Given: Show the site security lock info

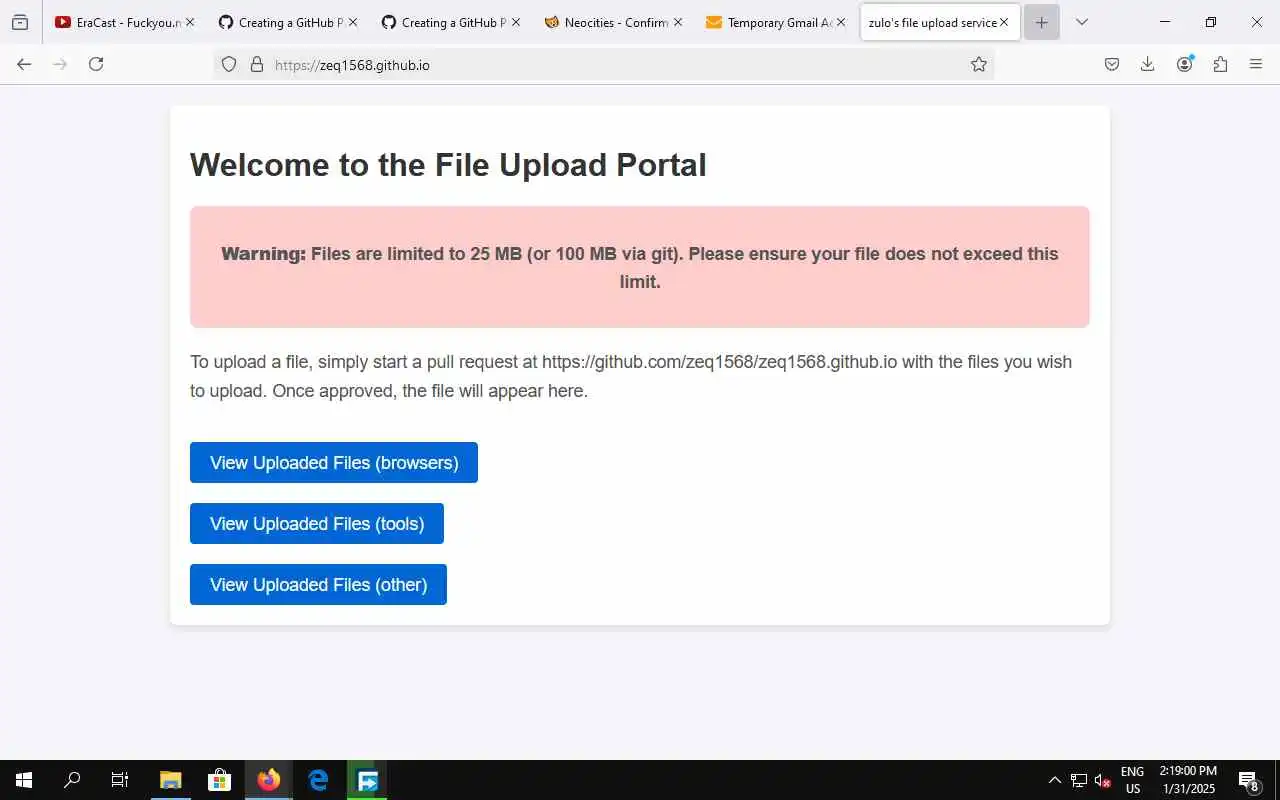Looking at the screenshot, I should [x=257, y=64].
